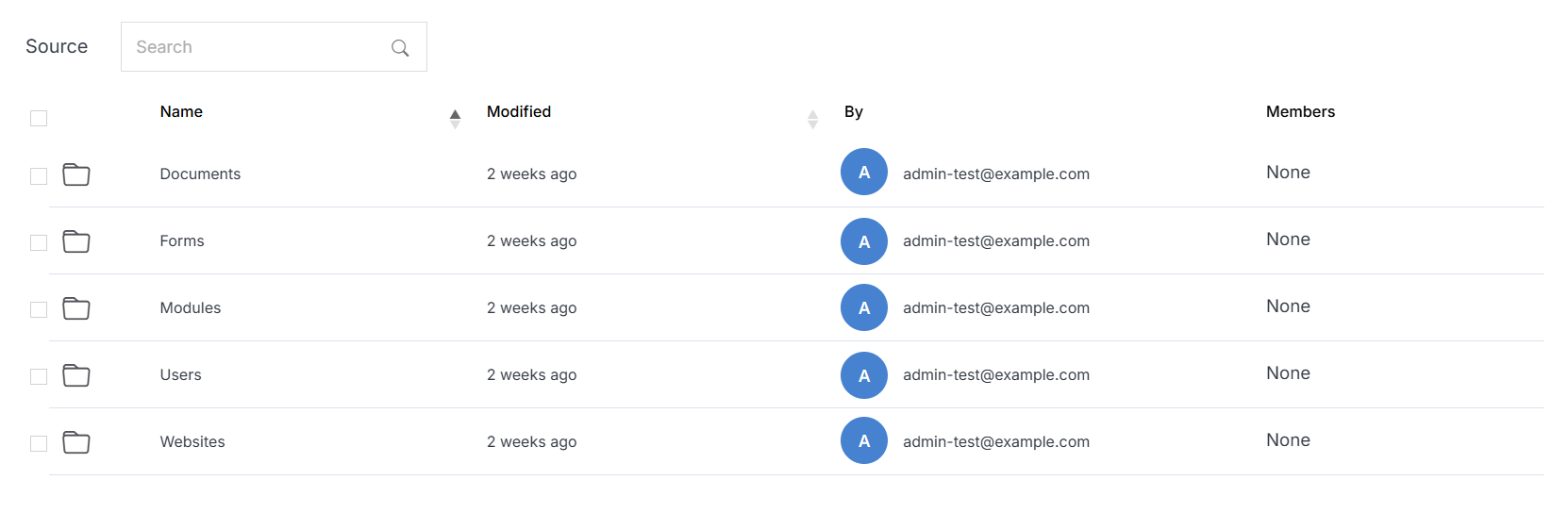Check the Modules row checkbox
Screen dimensions: 1568x513
click(39, 309)
